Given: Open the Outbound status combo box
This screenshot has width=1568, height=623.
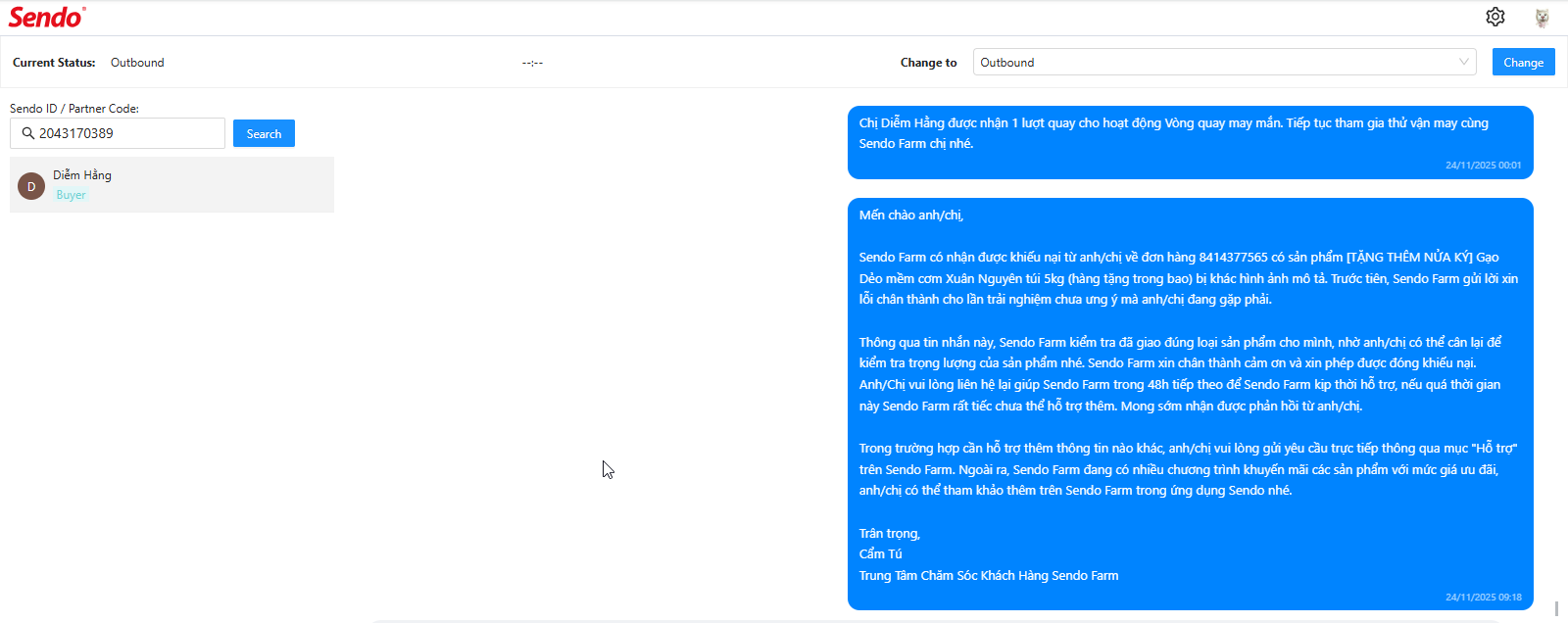Looking at the screenshot, I should pos(1215,62).
